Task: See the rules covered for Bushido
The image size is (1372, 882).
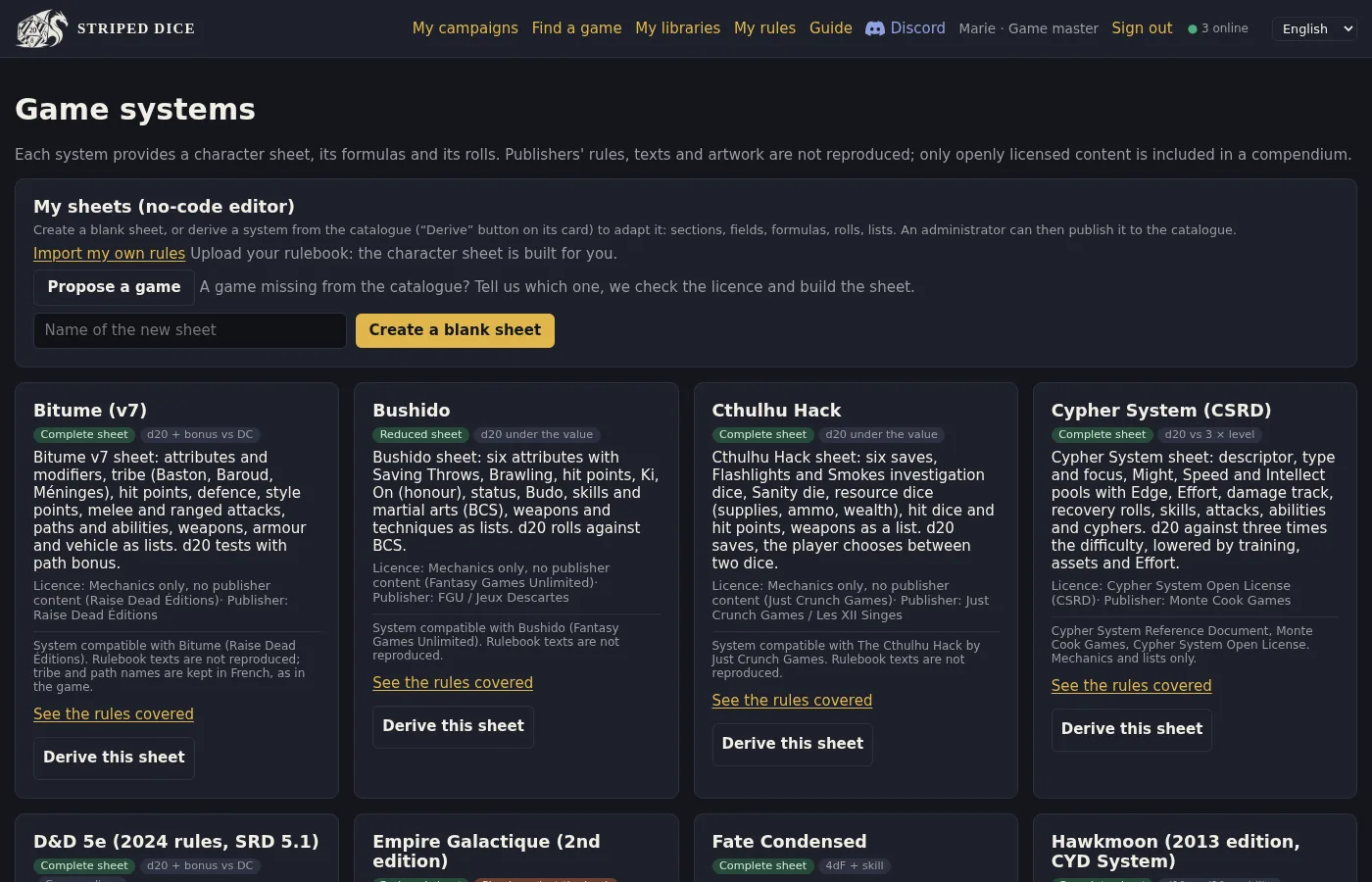Action: [x=453, y=683]
